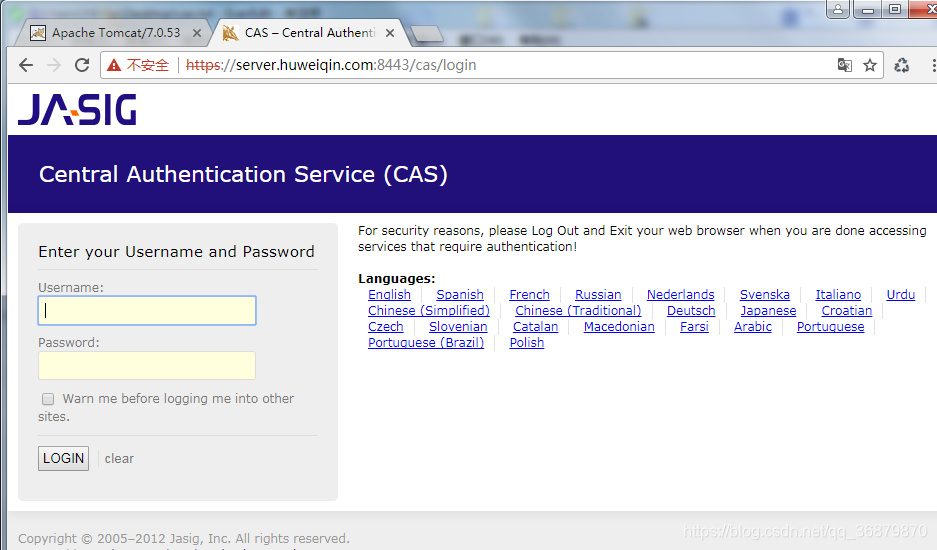Image resolution: width=937 pixels, height=550 pixels.
Task: Switch language to English
Action: [x=390, y=295]
